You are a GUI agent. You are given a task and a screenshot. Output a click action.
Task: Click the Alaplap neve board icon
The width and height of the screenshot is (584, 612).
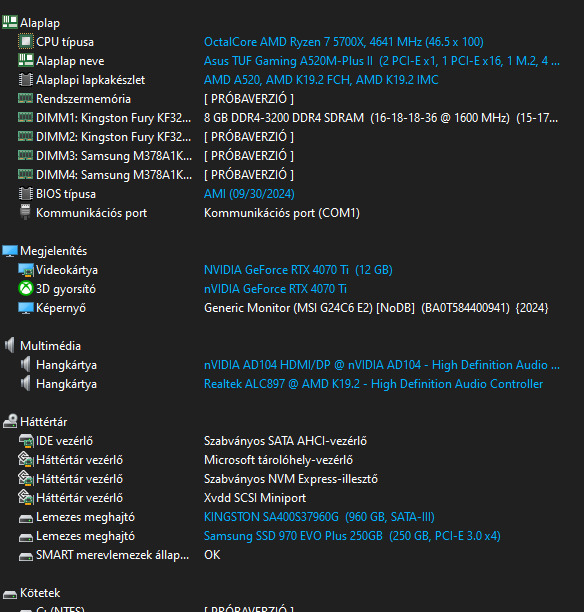coord(26,60)
